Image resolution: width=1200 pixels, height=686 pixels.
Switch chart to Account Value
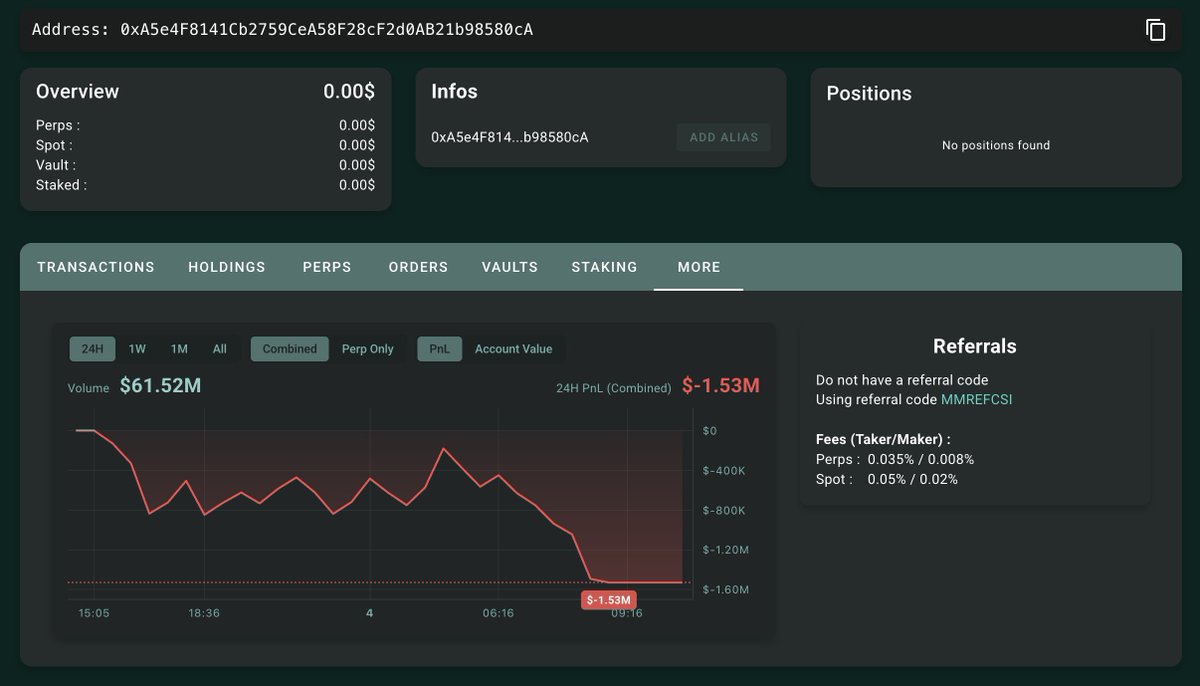click(x=513, y=349)
